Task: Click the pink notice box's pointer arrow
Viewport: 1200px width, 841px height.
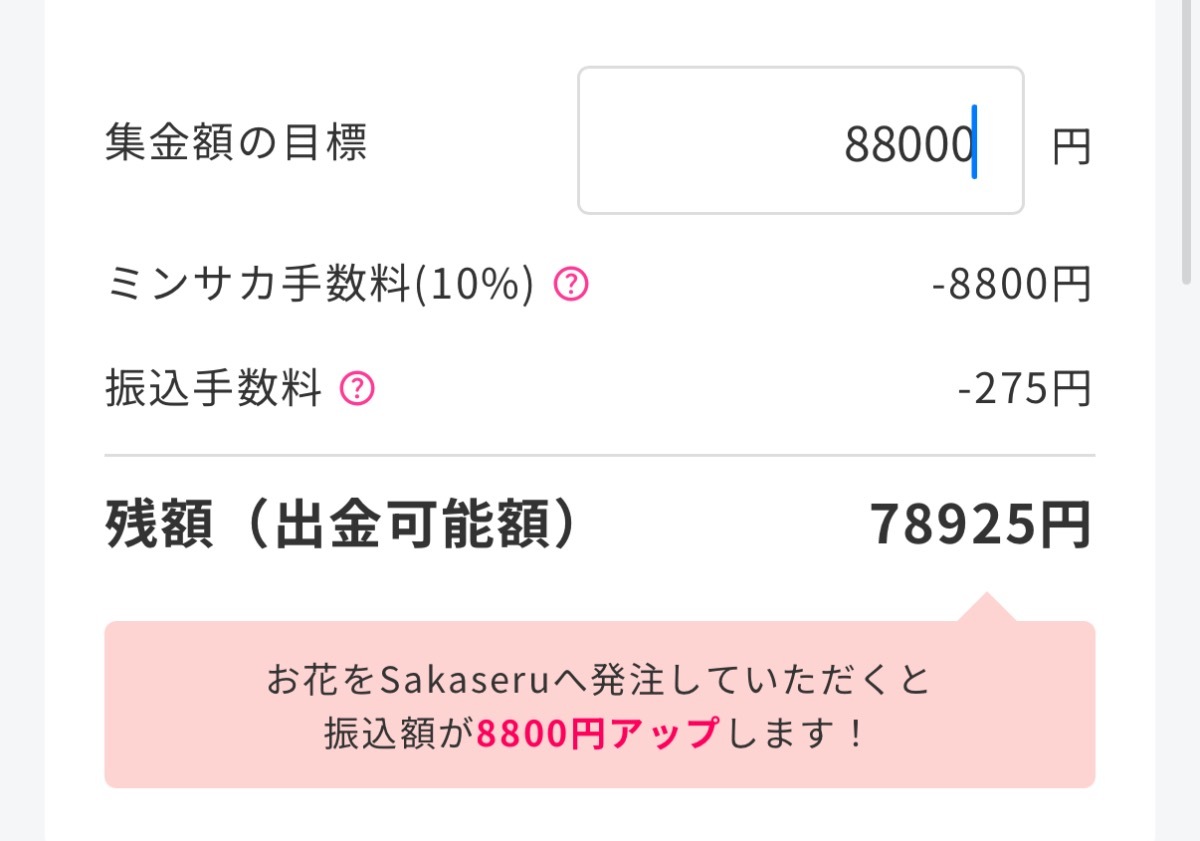Action: [x=986, y=607]
